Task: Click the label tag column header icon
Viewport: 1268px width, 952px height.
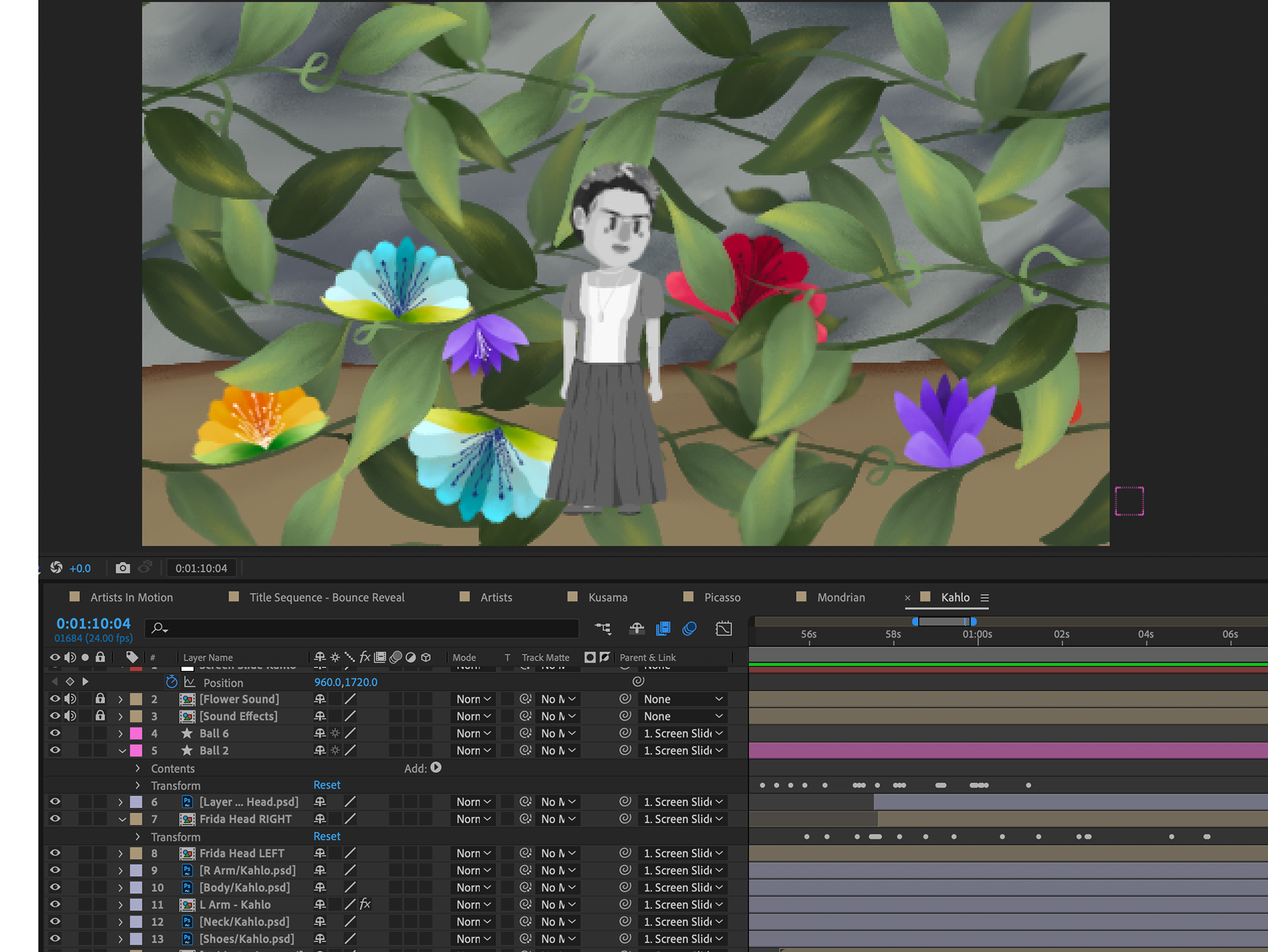Action: [x=132, y=657]
